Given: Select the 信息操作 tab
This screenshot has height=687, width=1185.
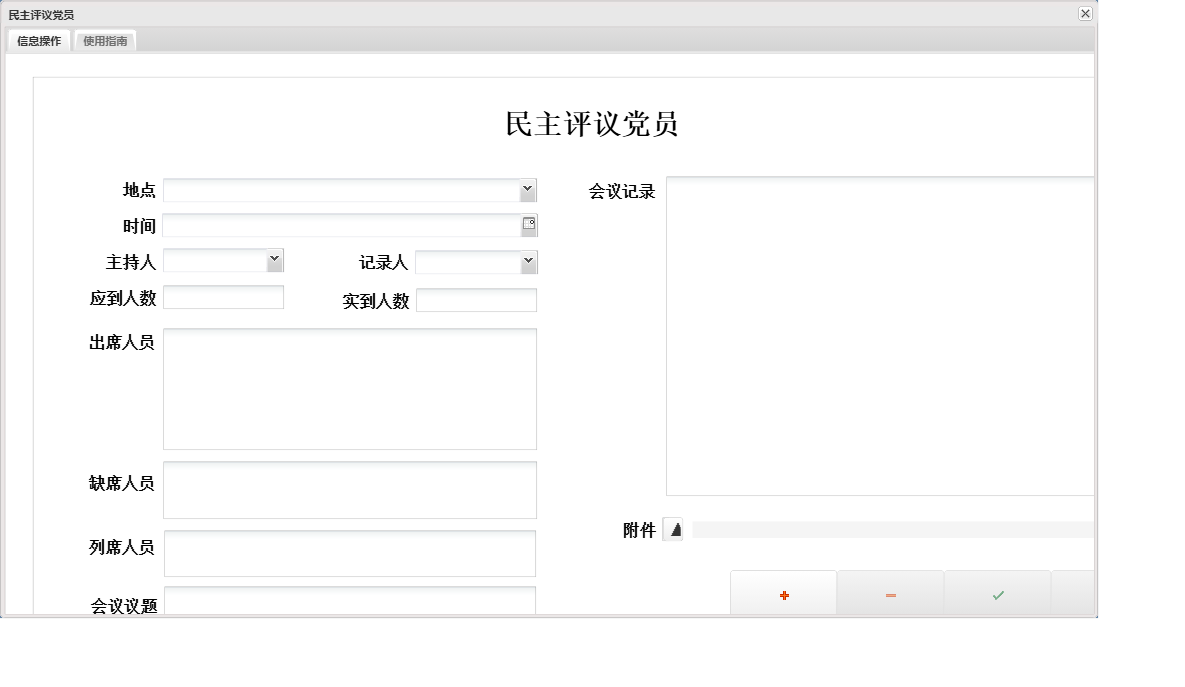Looking at the screenshot, I should click(x=37, y=41).
